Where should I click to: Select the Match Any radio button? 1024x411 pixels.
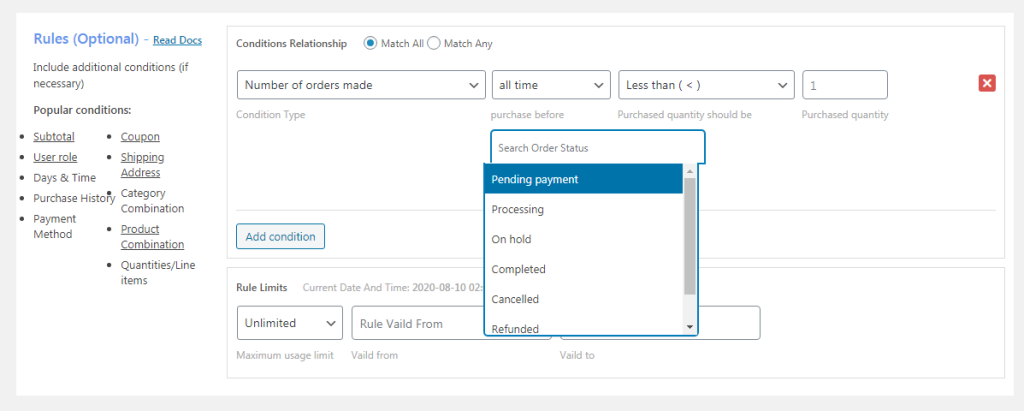pyautogui.click(x=434, y=44)
